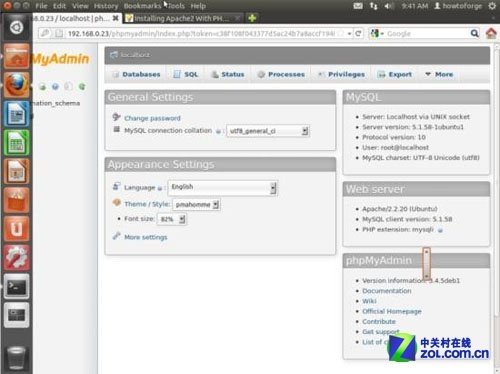The width and height of the screenshot is (500, 374).
Task: Open Ubuntu Software Center from launcher
Action: (16, 200)
